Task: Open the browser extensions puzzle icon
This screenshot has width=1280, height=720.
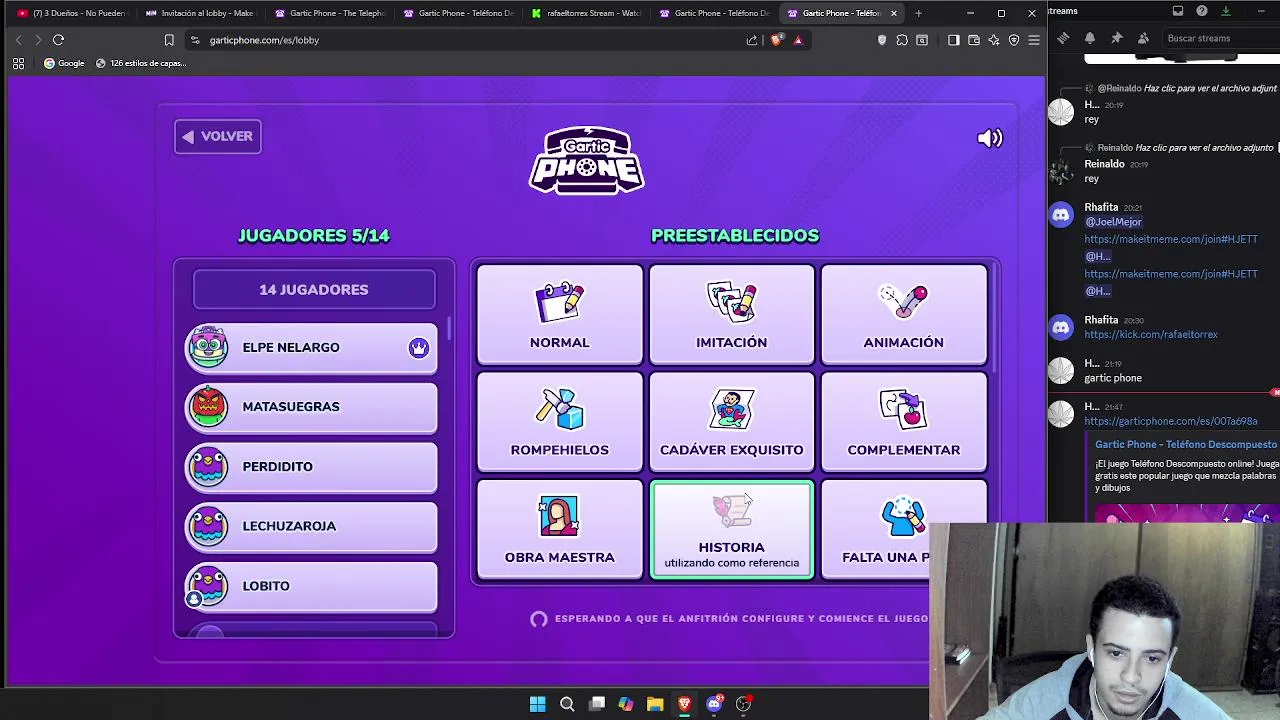Action: pyautogui.click(x=902, y=40)
